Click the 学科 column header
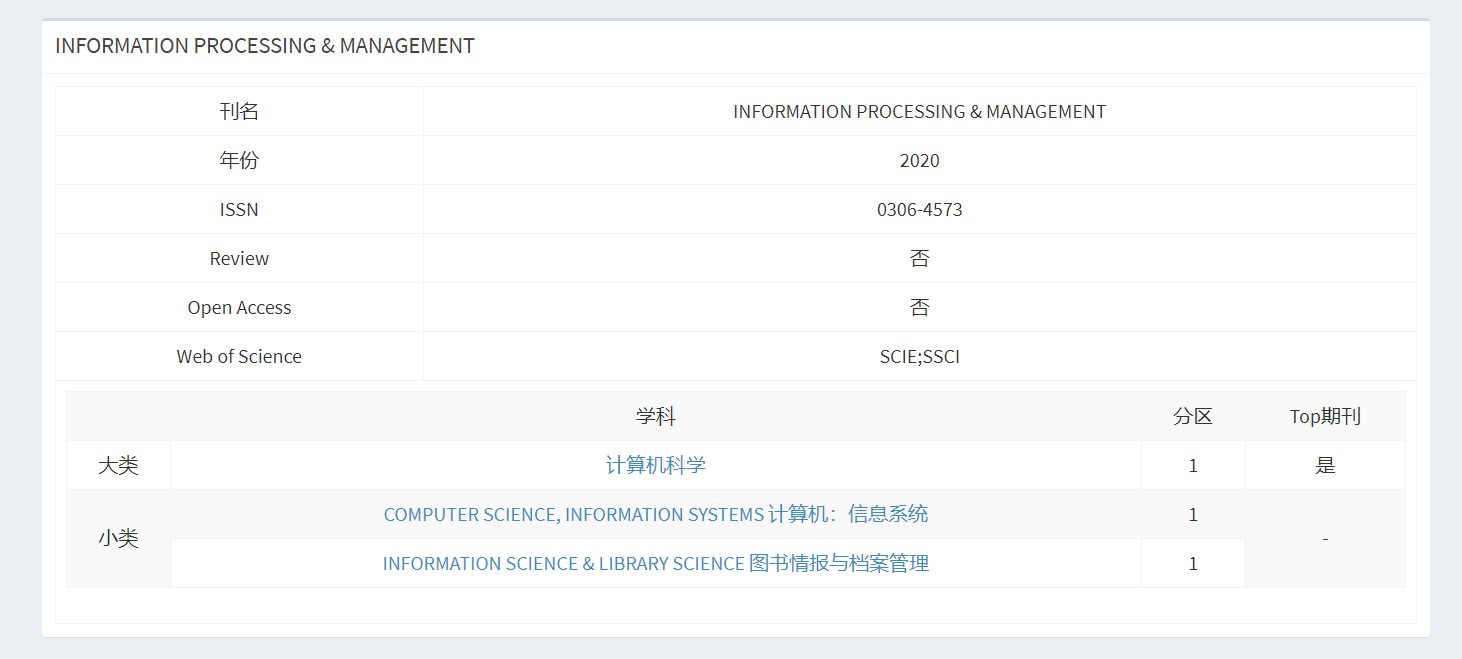 pos(656,416)
